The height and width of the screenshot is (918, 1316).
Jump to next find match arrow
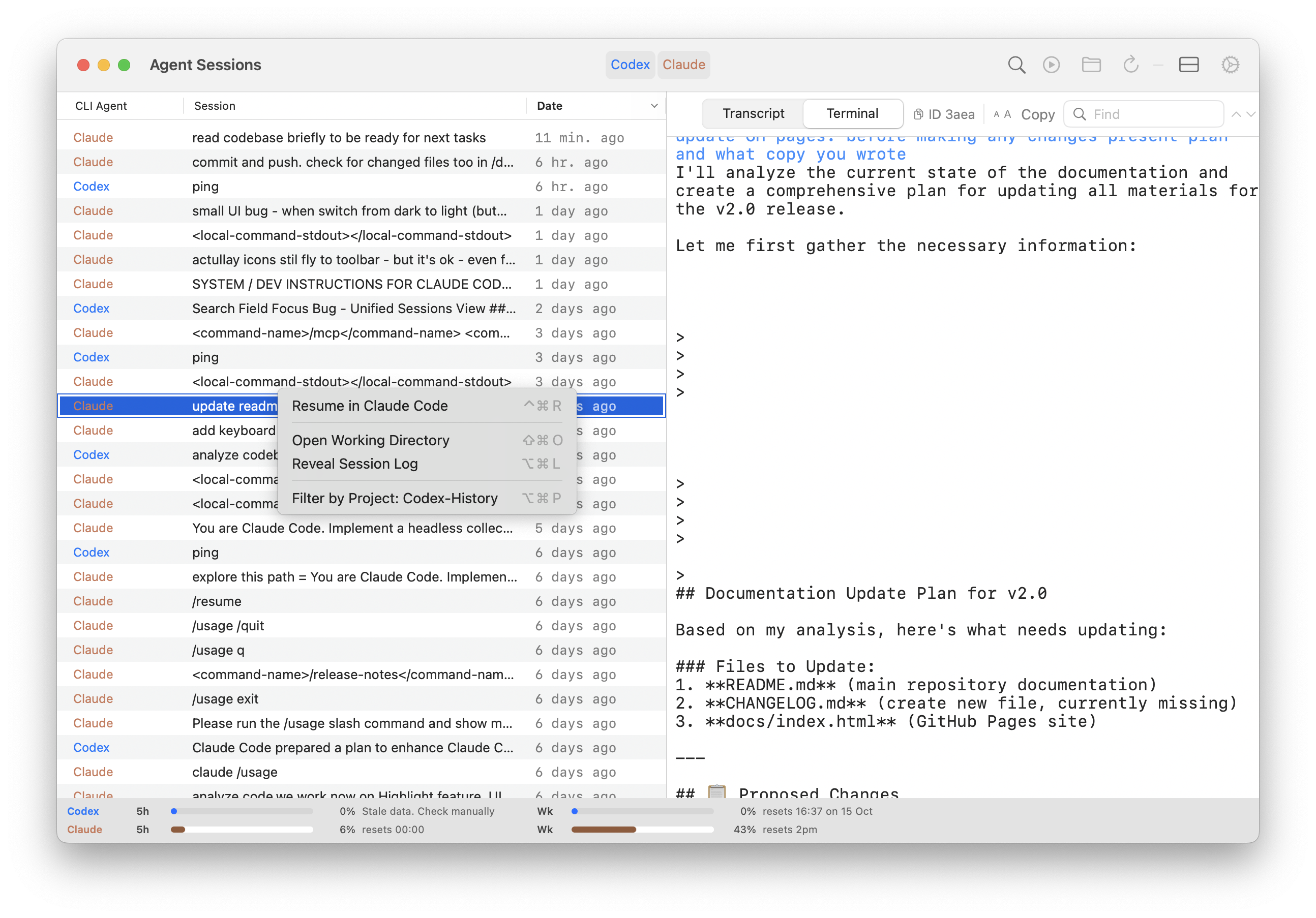[1251, 114]
